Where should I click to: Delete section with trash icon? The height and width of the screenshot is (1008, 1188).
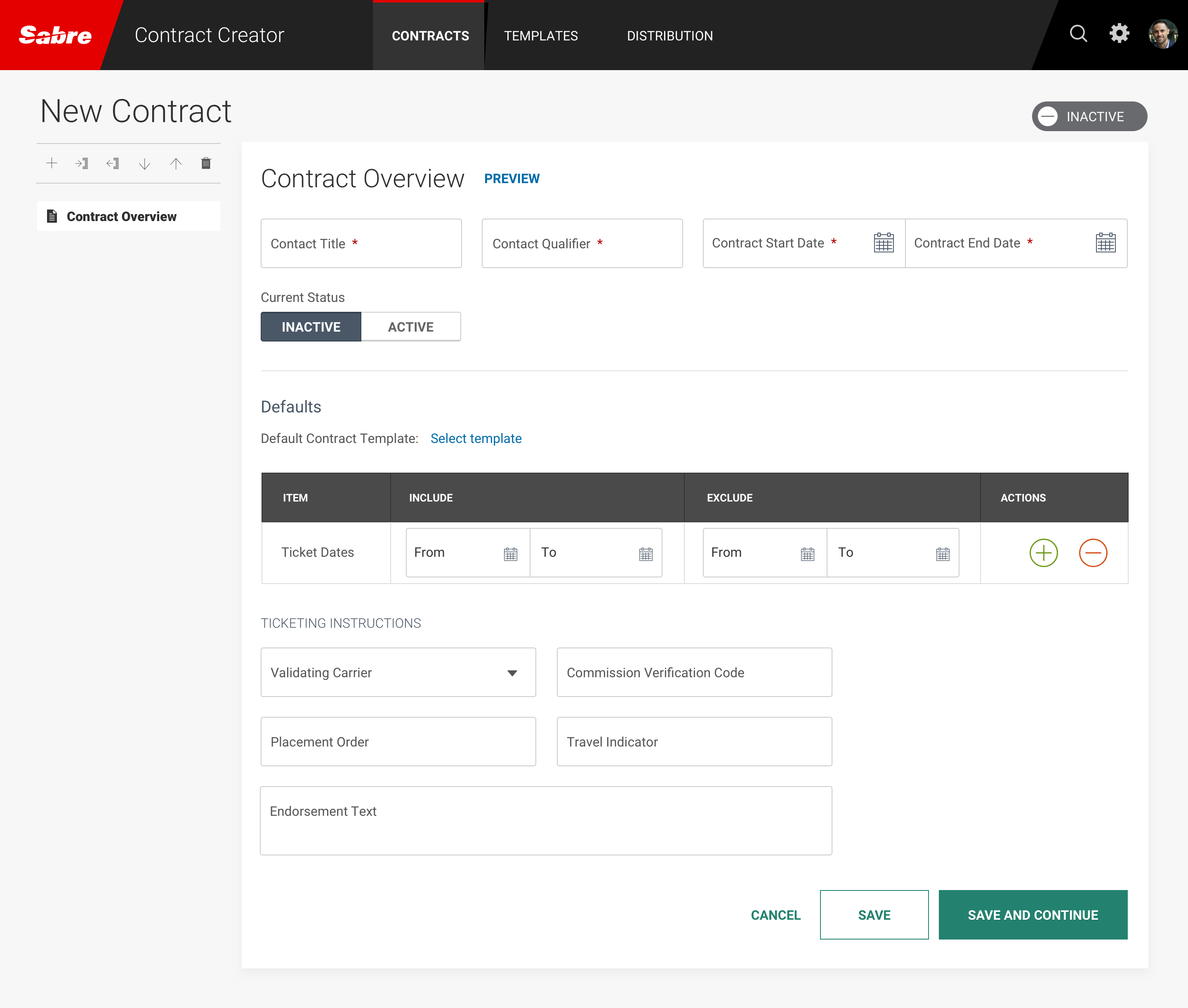click(206, 163)
